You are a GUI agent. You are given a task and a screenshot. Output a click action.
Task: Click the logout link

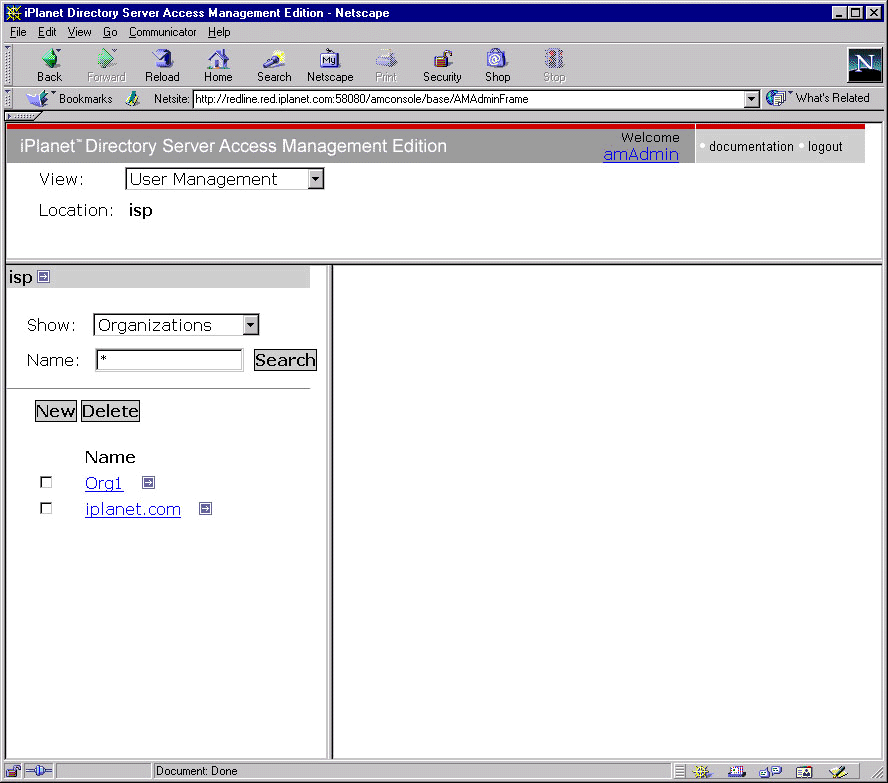(825, 147)
